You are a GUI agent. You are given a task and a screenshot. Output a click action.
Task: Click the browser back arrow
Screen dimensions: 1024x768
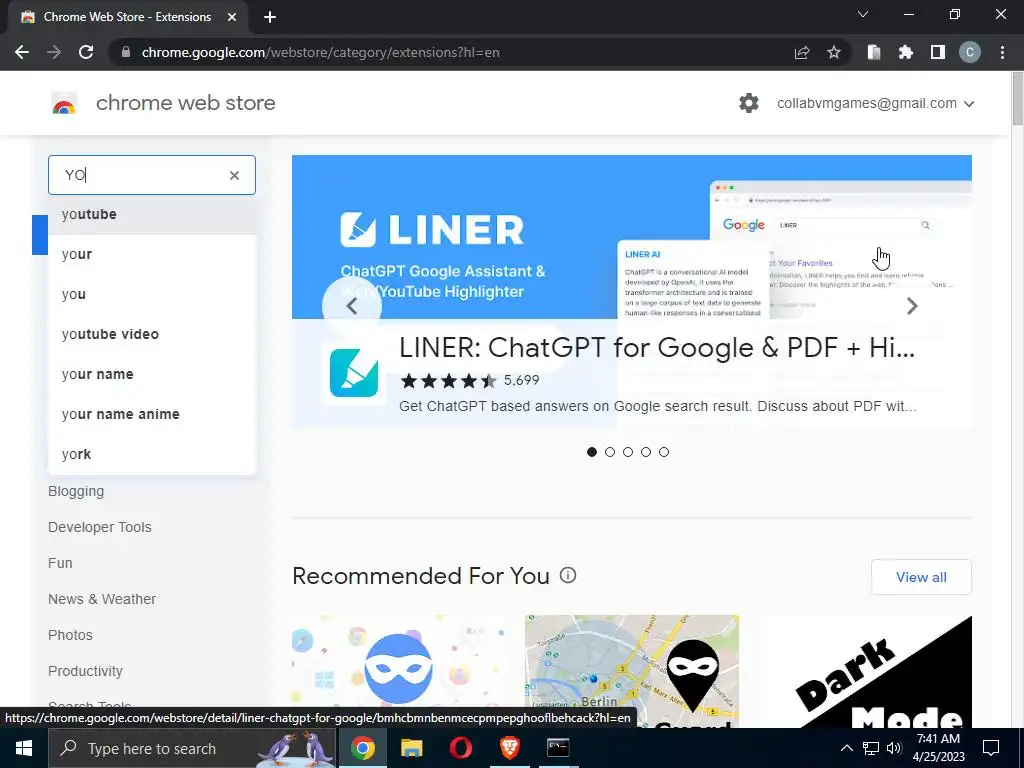point(22,52)
